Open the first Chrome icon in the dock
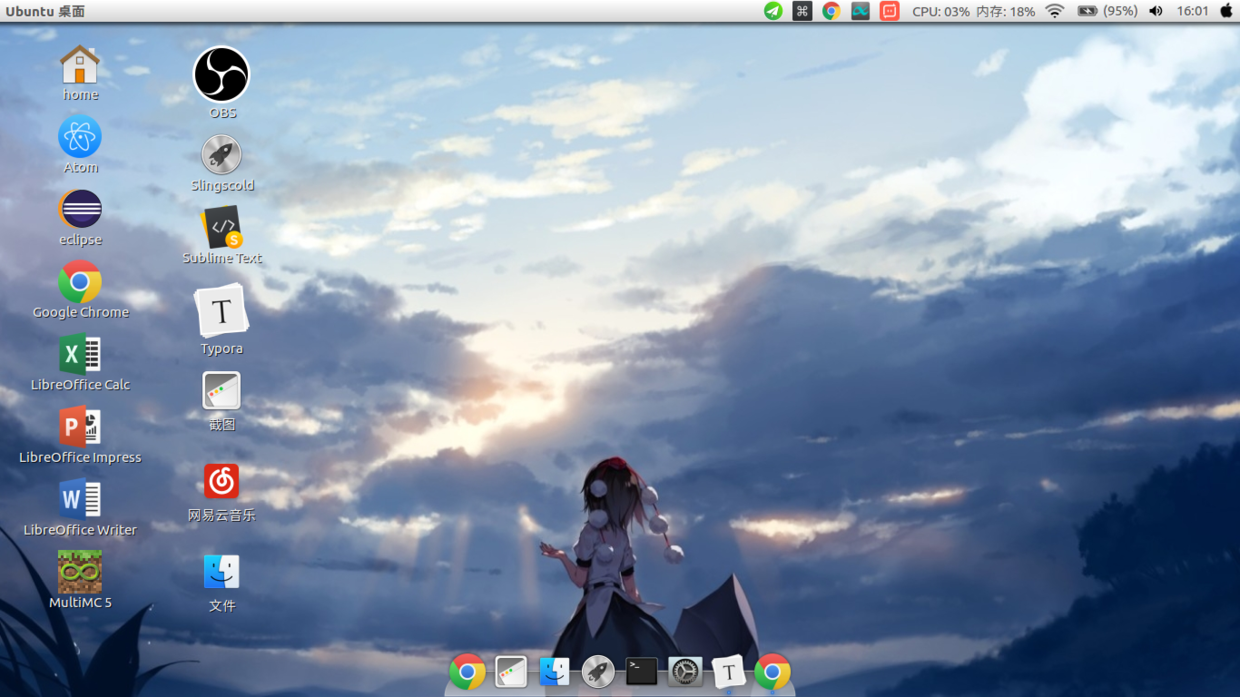1240x697 pixels. click(467, 672)
